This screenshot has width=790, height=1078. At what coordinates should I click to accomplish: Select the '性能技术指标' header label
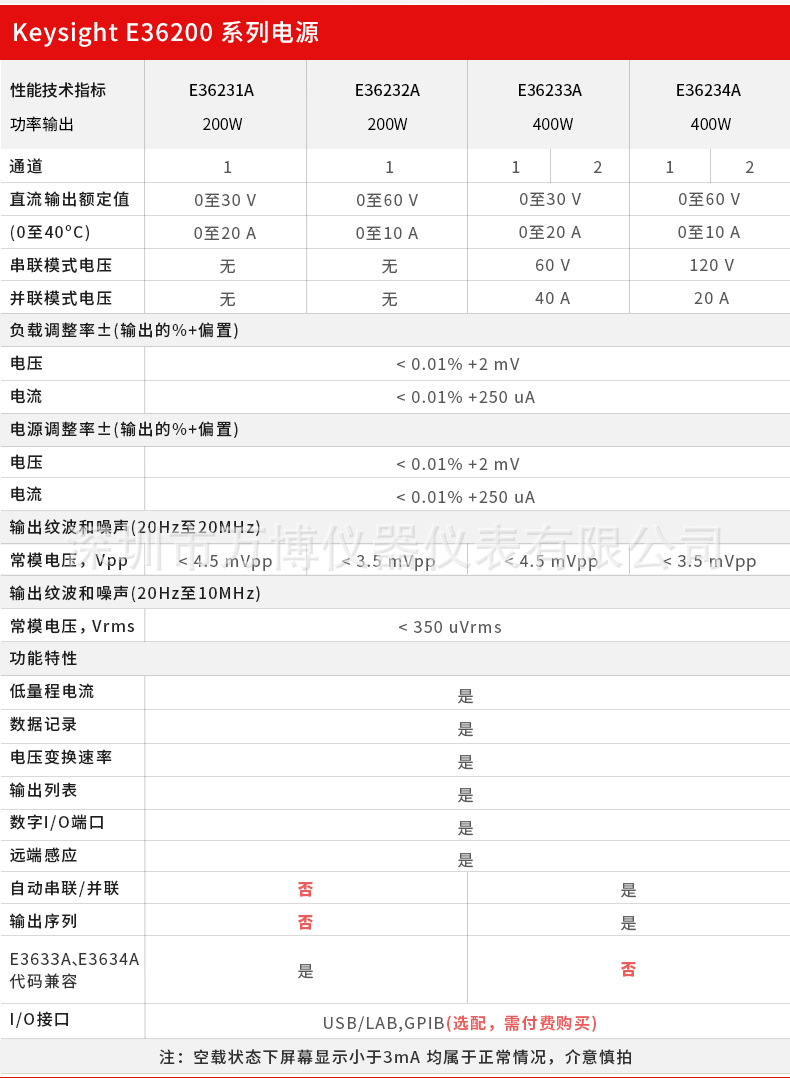58,90
